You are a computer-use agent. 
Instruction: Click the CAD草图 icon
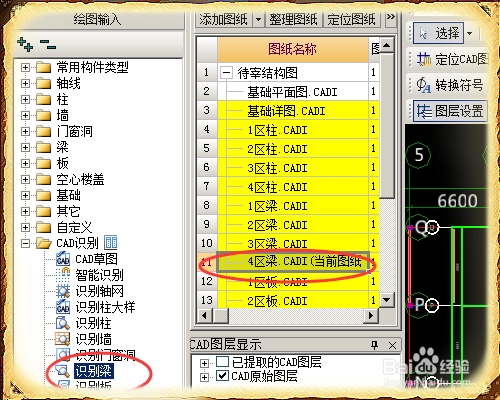point(63,259)
